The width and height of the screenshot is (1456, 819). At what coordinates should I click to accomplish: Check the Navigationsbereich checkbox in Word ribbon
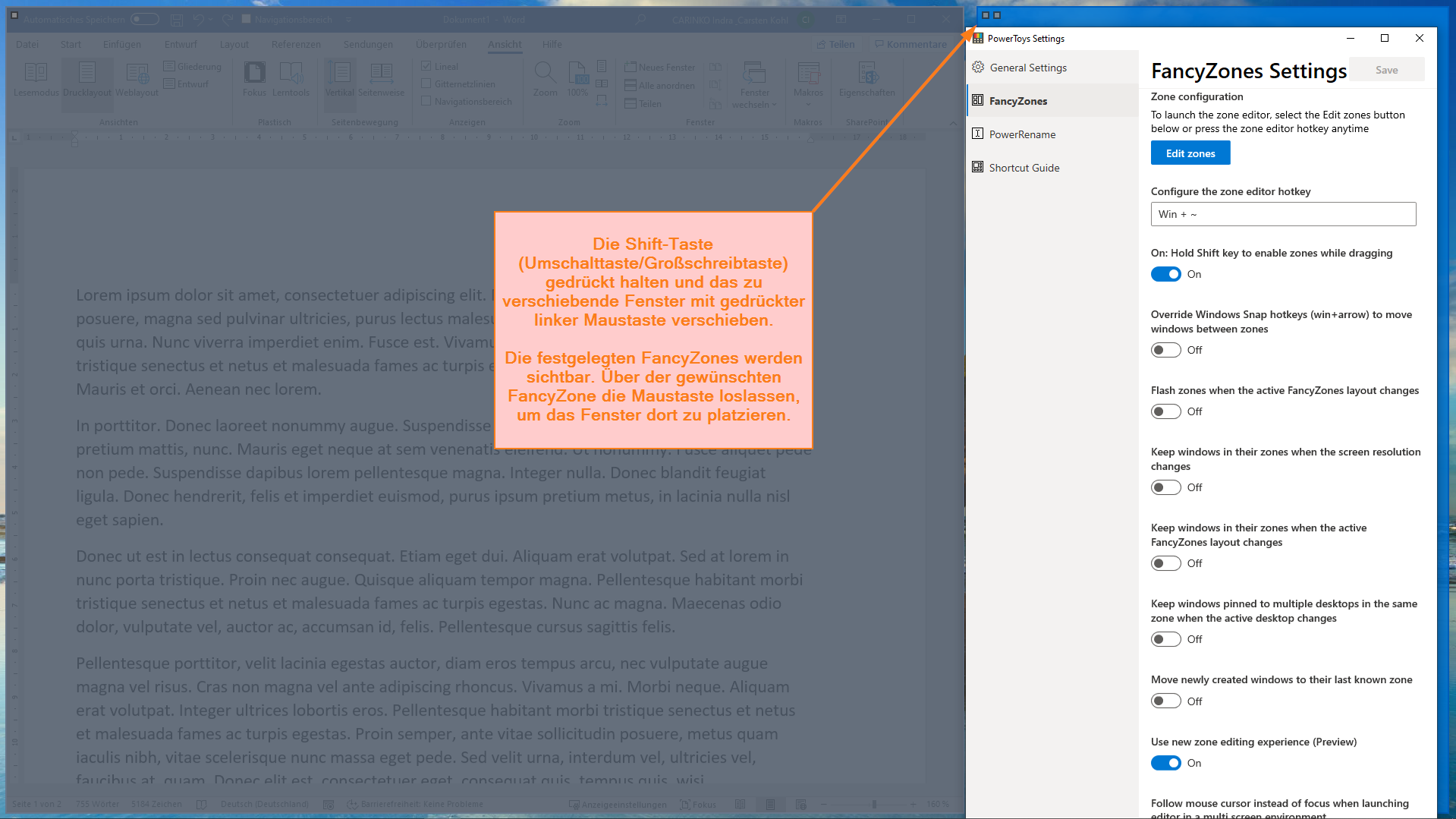coord(426,101)
